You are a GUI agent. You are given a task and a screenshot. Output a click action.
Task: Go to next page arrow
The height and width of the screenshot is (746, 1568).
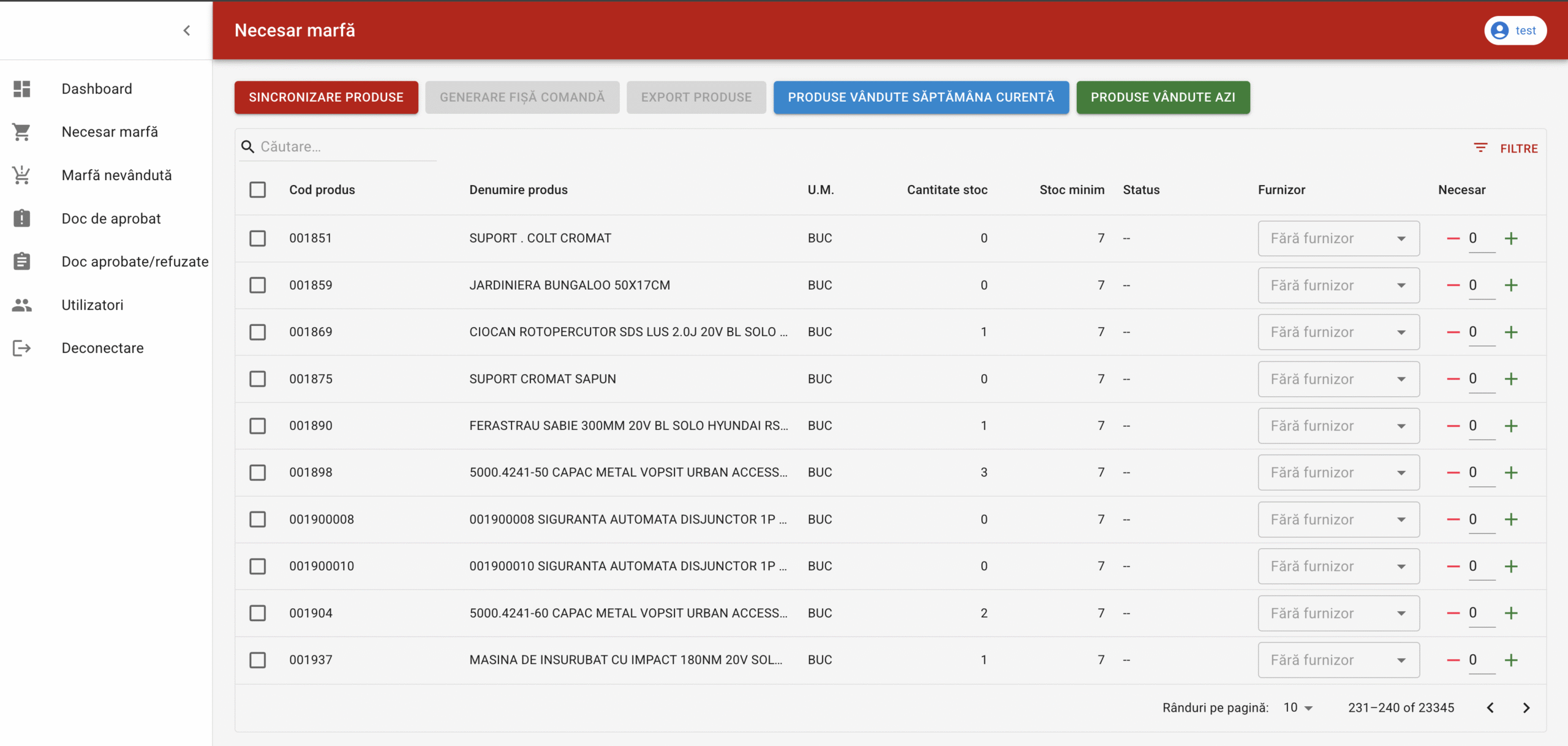coord(1526,708)
